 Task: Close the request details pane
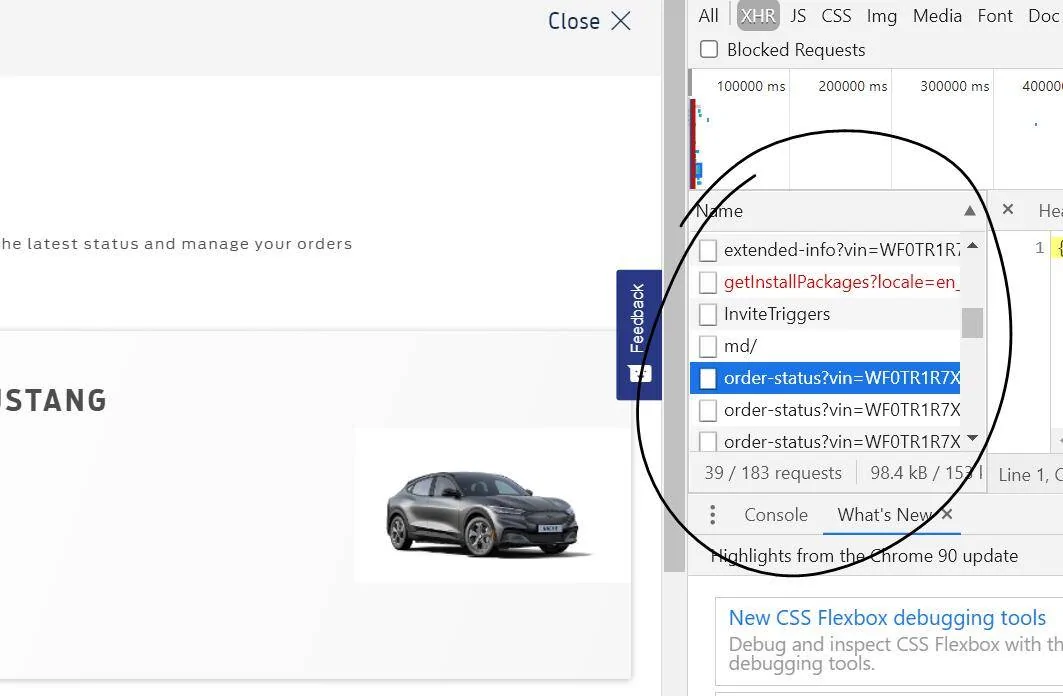point(1008,209)
